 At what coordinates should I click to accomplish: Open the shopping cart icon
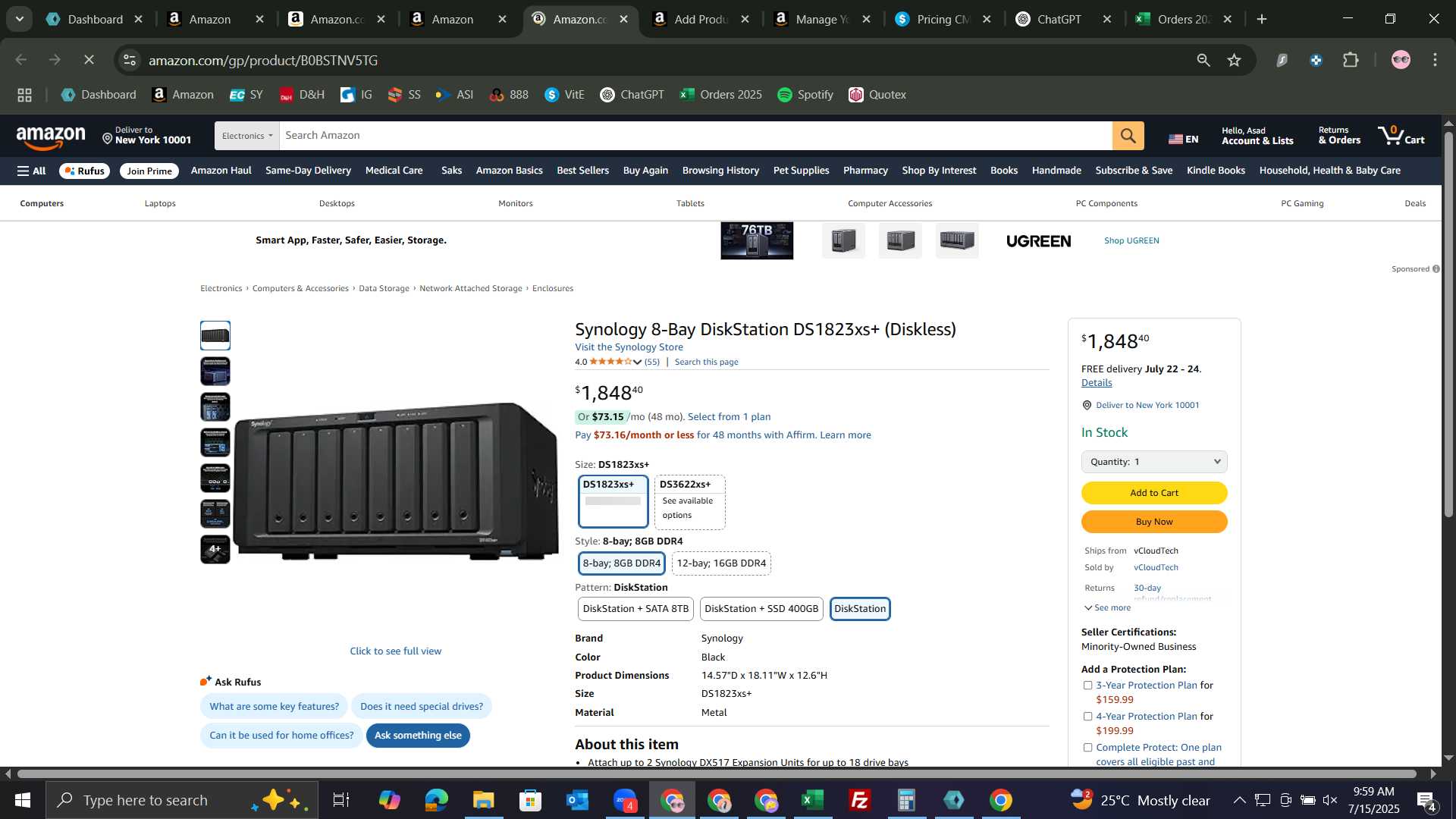coord(1401,136)
